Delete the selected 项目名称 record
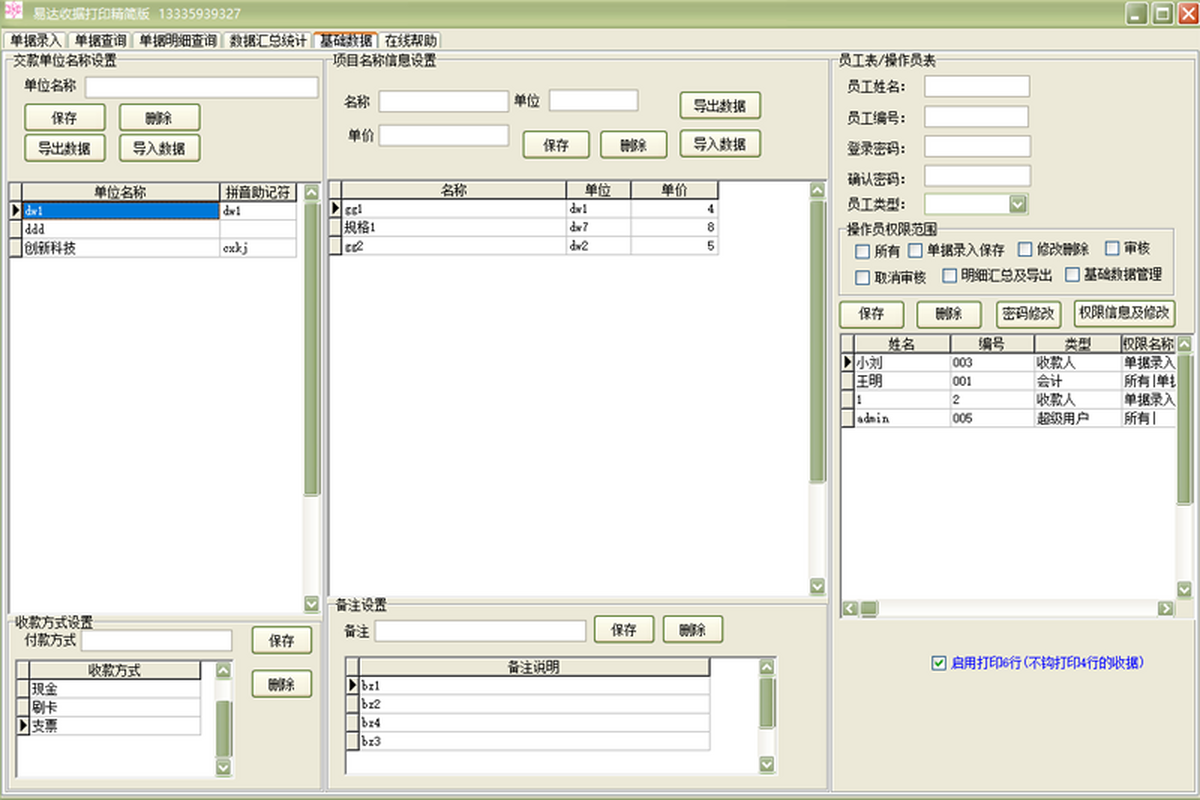 [x=633, y=145]
